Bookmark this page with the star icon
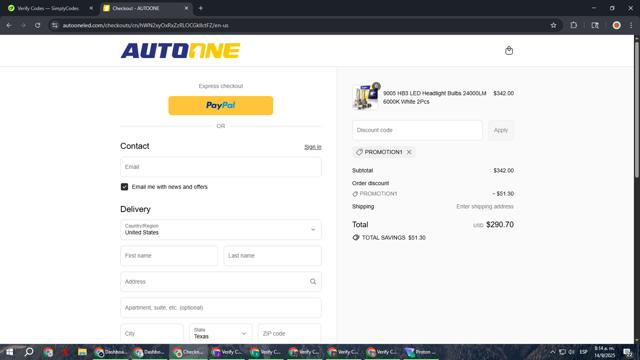640x360 pixels. (553, 25)
